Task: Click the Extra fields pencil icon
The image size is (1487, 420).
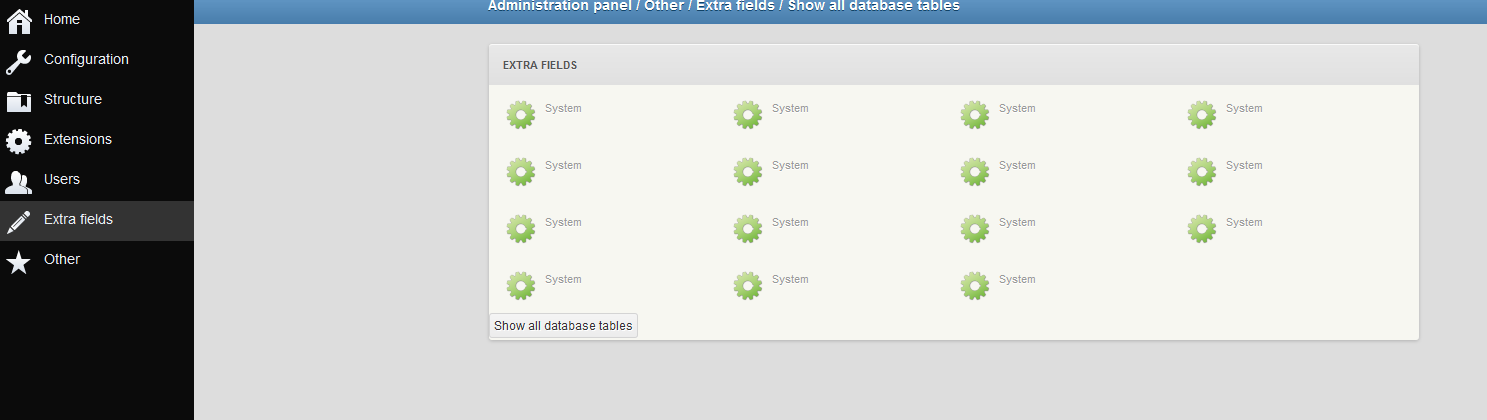Action: coord(19,222)
